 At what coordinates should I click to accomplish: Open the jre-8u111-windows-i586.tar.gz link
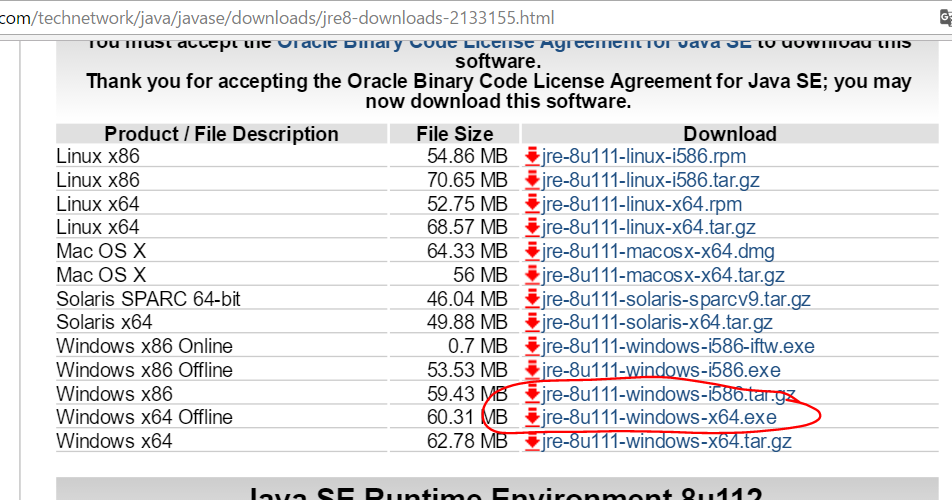tap(668, 394)
